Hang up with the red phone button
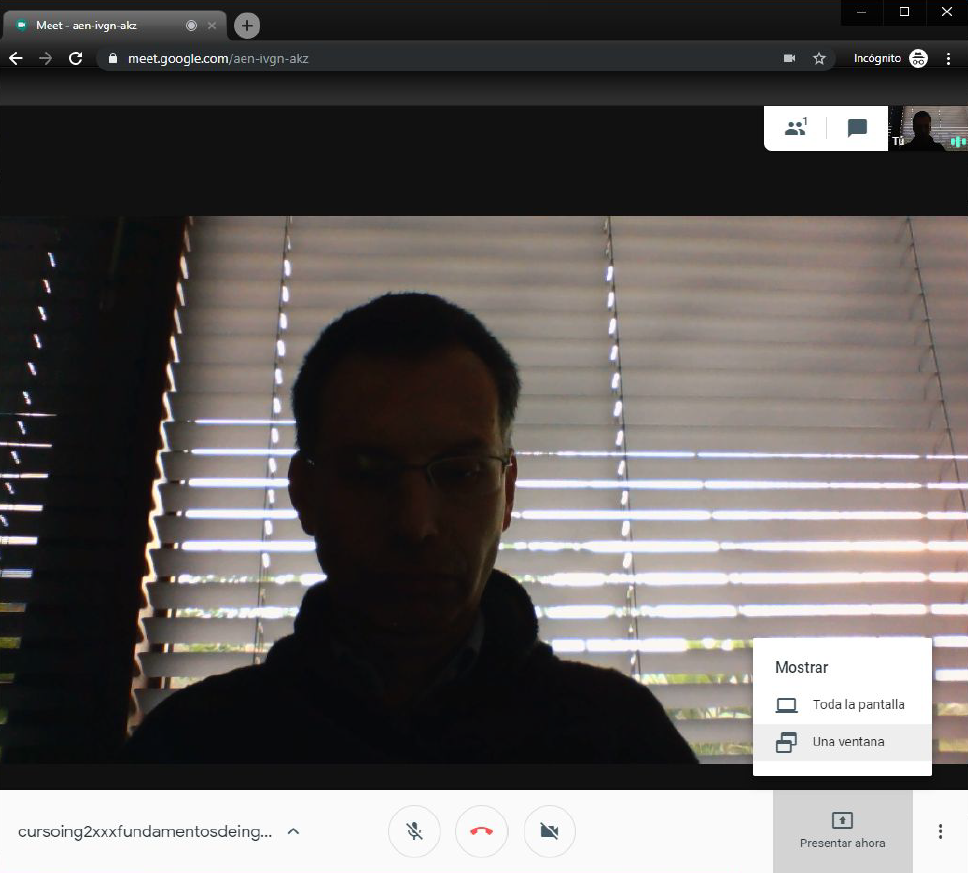This screenshot has width=968, height=873. click(482, 831)
